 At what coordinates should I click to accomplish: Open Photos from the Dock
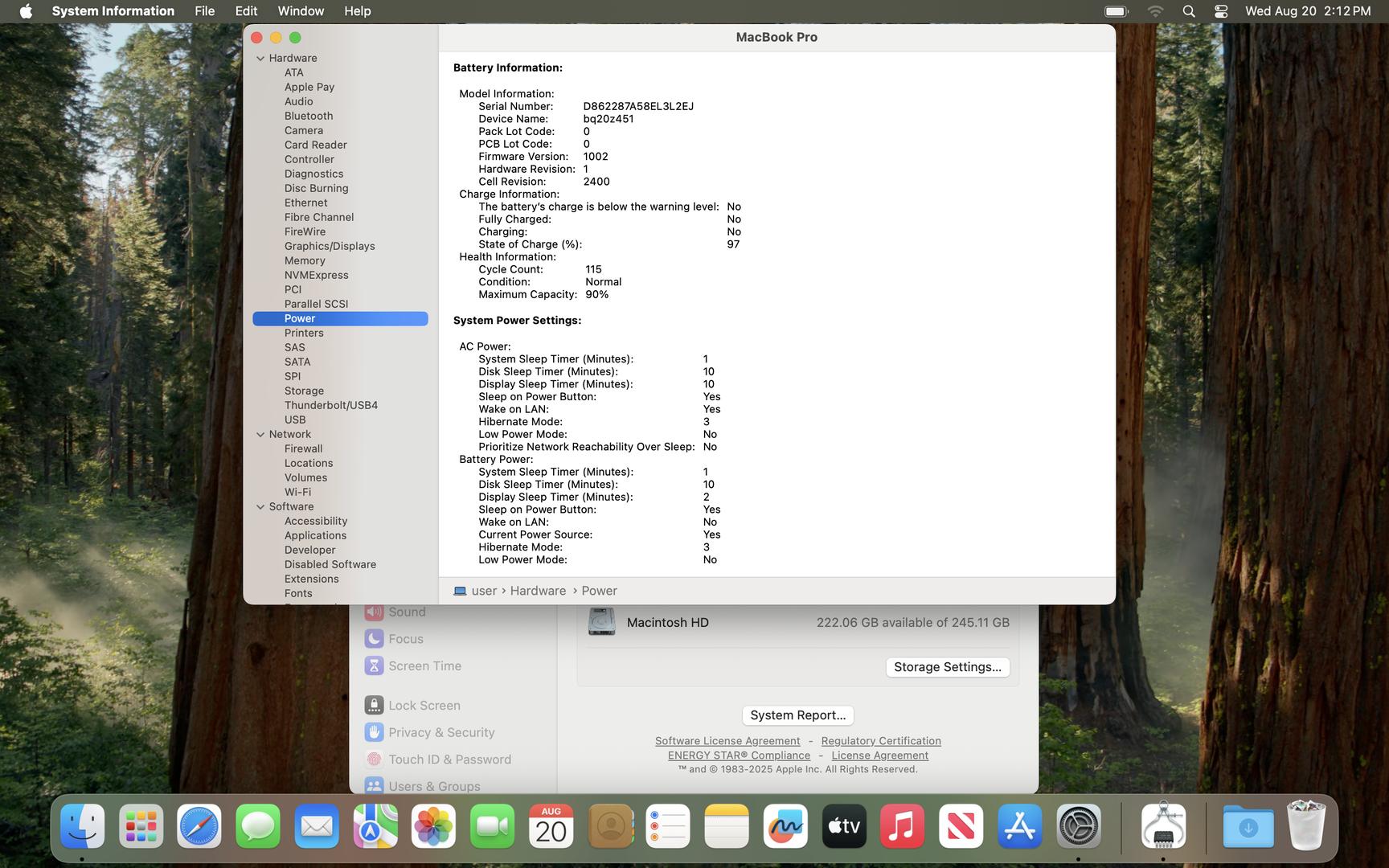434,826
